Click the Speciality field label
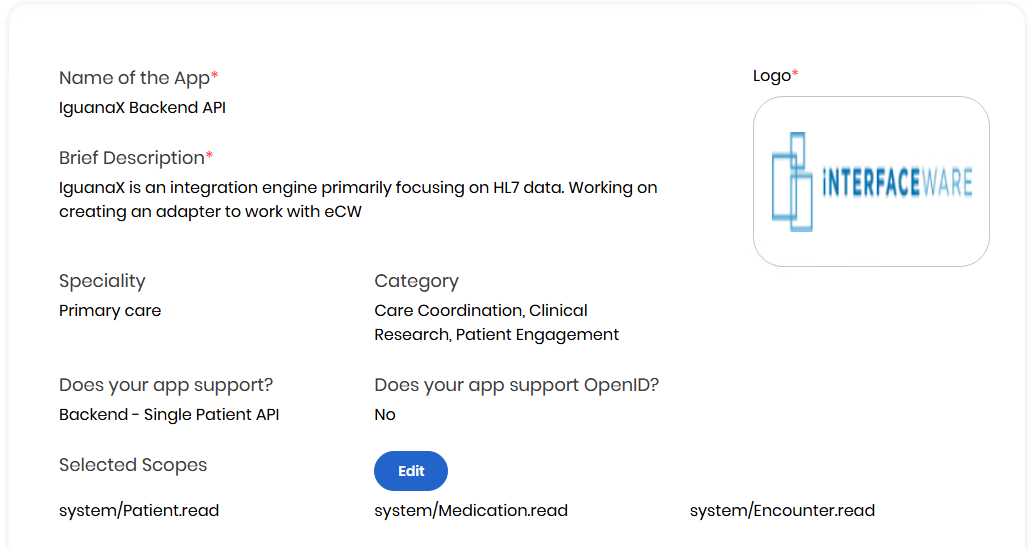This screenshot has width=1031, height=548. pyautogui.click(x=102, y=281)
